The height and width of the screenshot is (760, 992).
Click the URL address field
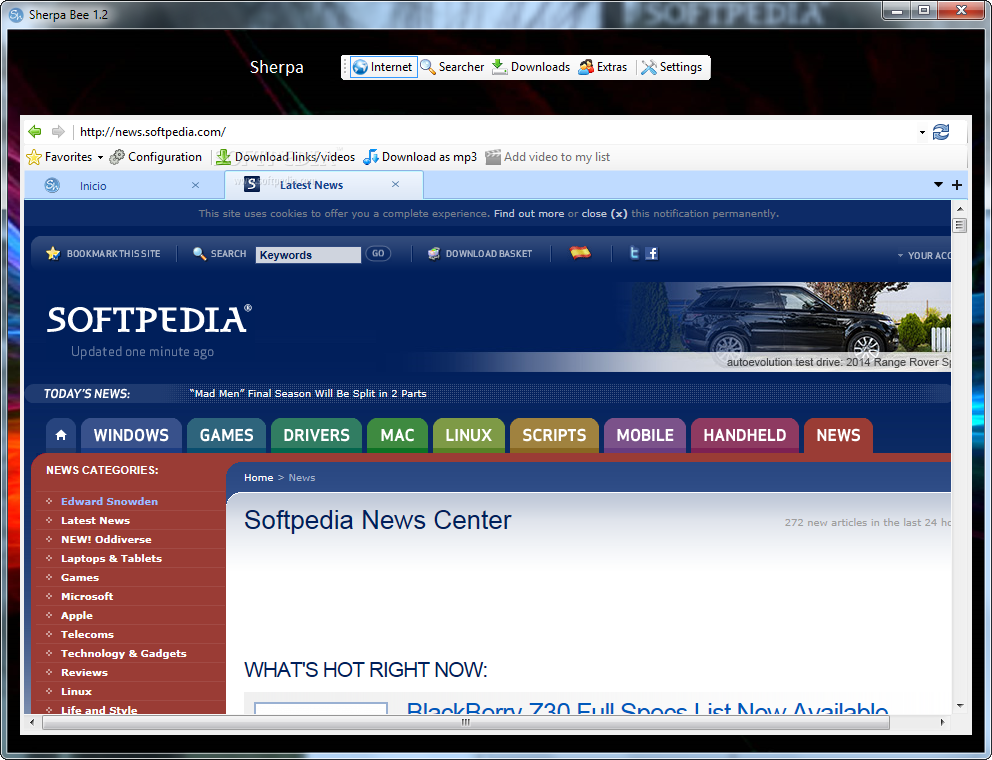[x=497, y=132]
